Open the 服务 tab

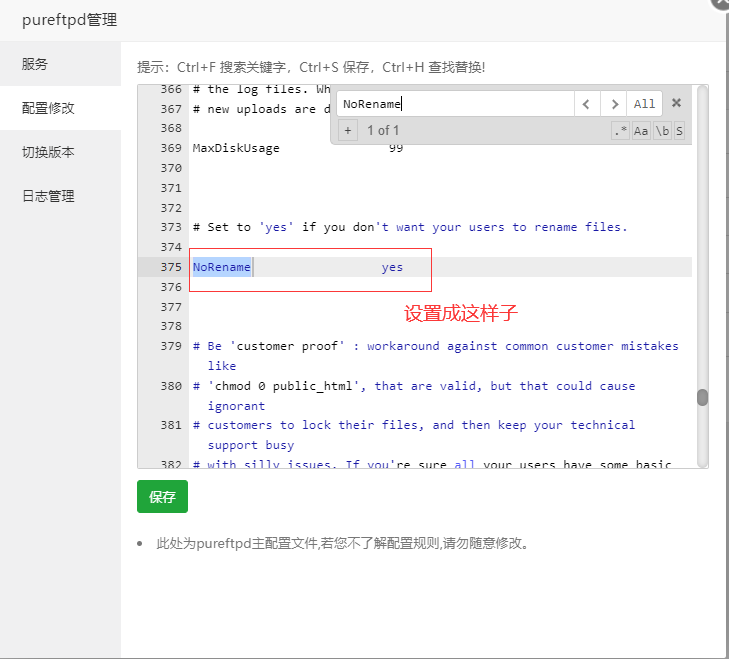(60, 64)
